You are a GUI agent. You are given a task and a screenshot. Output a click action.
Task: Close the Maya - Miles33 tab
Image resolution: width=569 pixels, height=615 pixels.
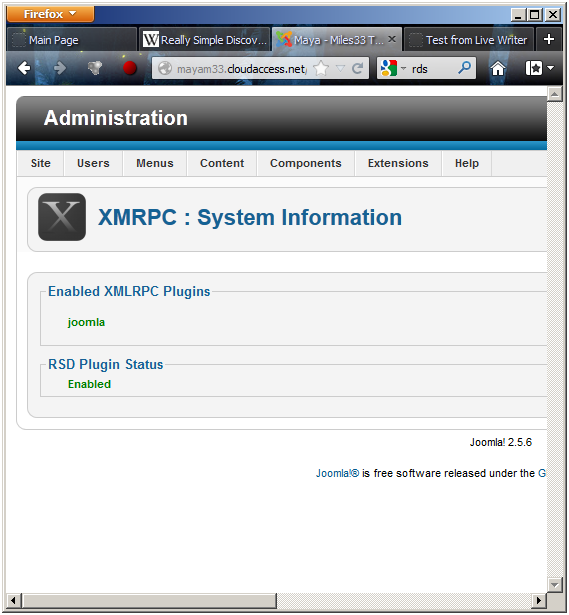[x=392, y=39]
